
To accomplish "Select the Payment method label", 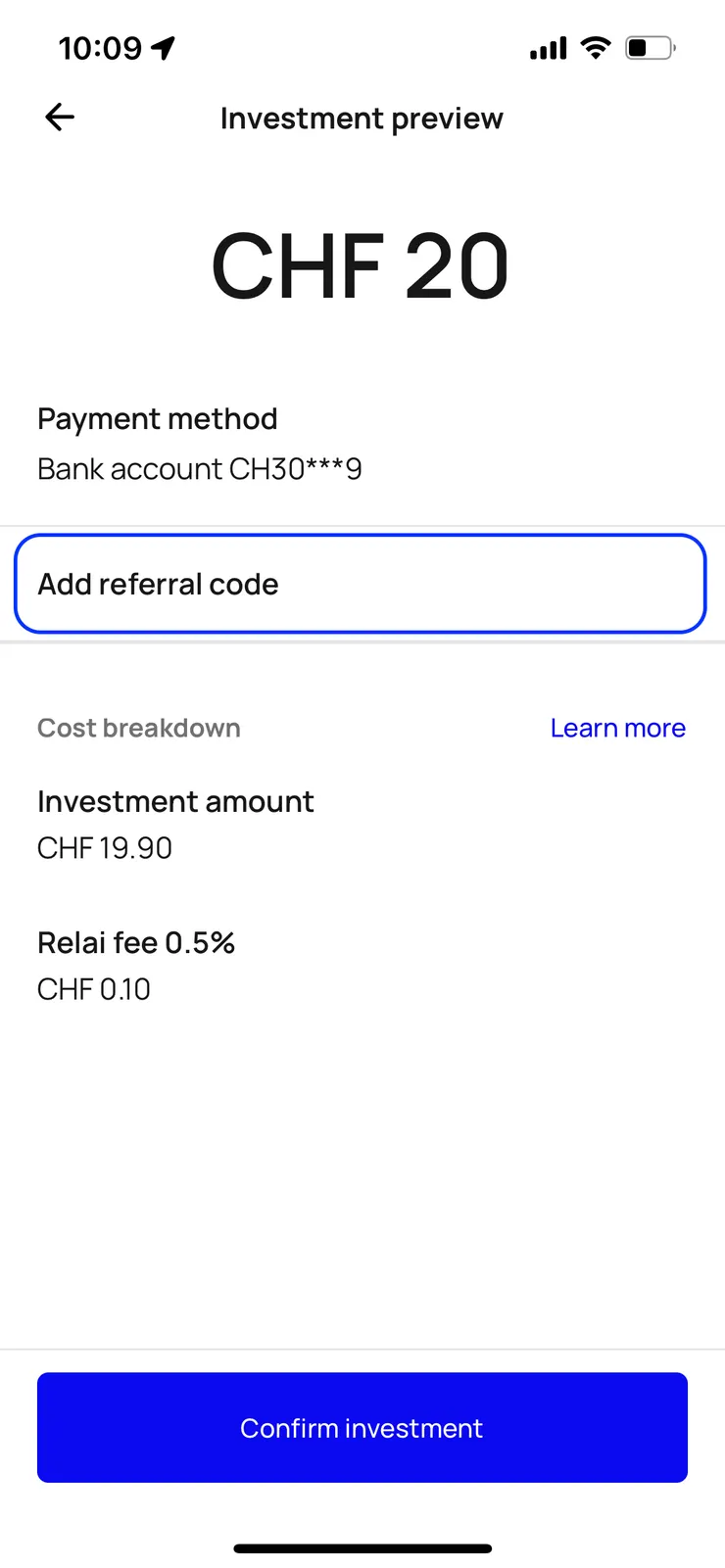I will tap(158, 419).
